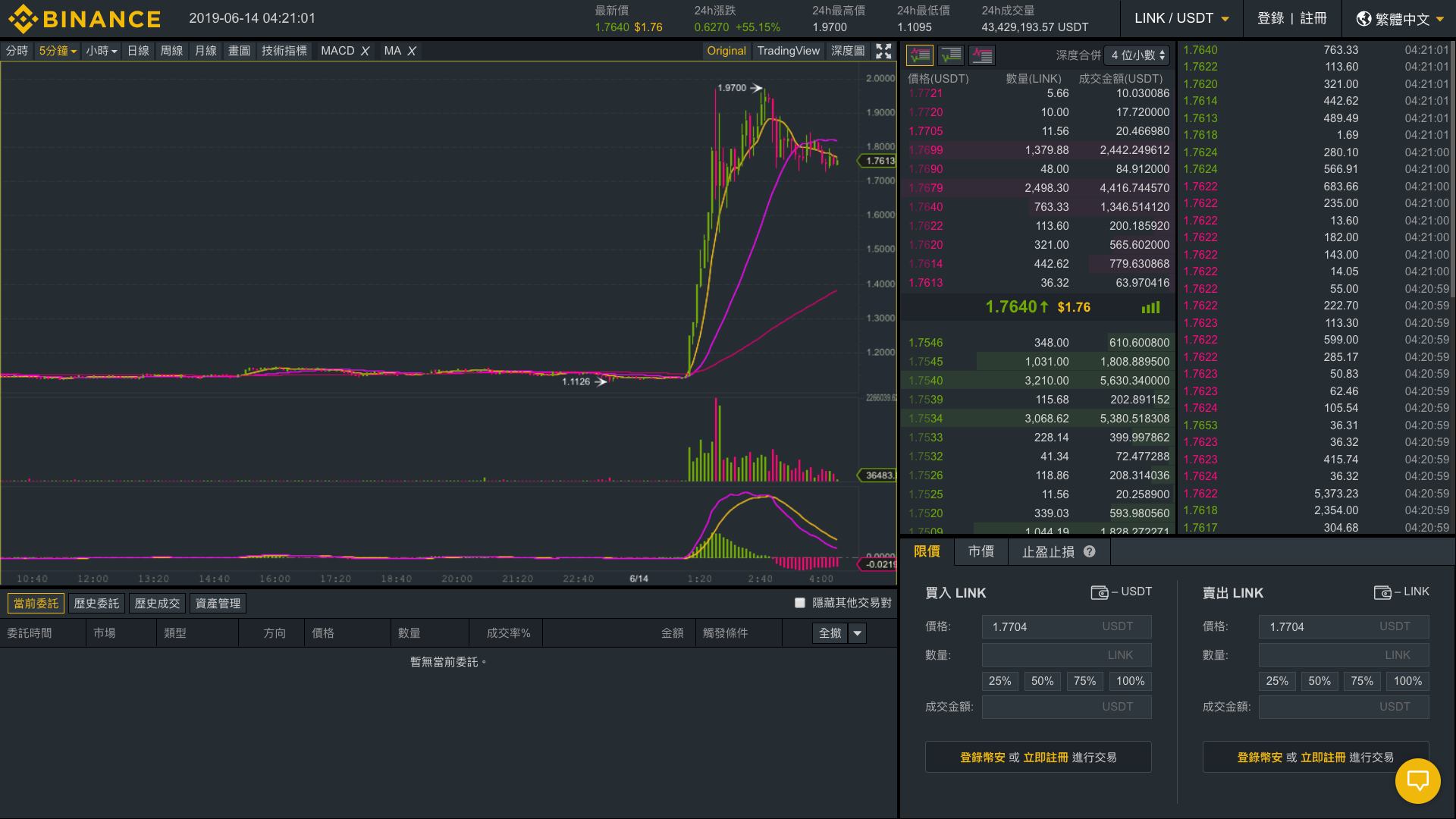The image size is (1456, 819).
Task: Select the 日線 daily chart
Action: coord(138,51)
